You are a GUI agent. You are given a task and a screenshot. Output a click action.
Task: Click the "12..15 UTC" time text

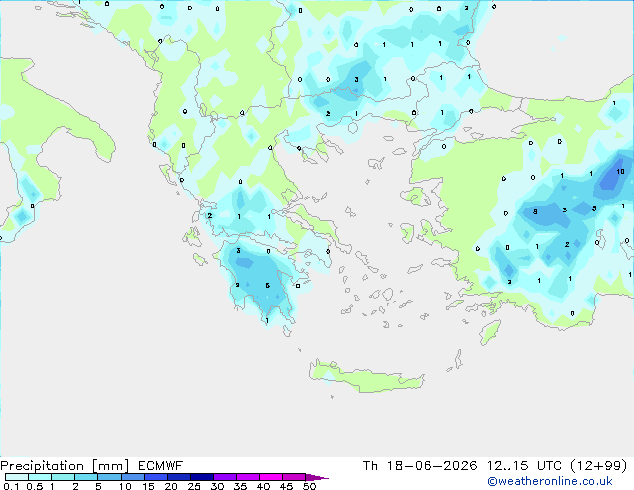coord(524,466)
